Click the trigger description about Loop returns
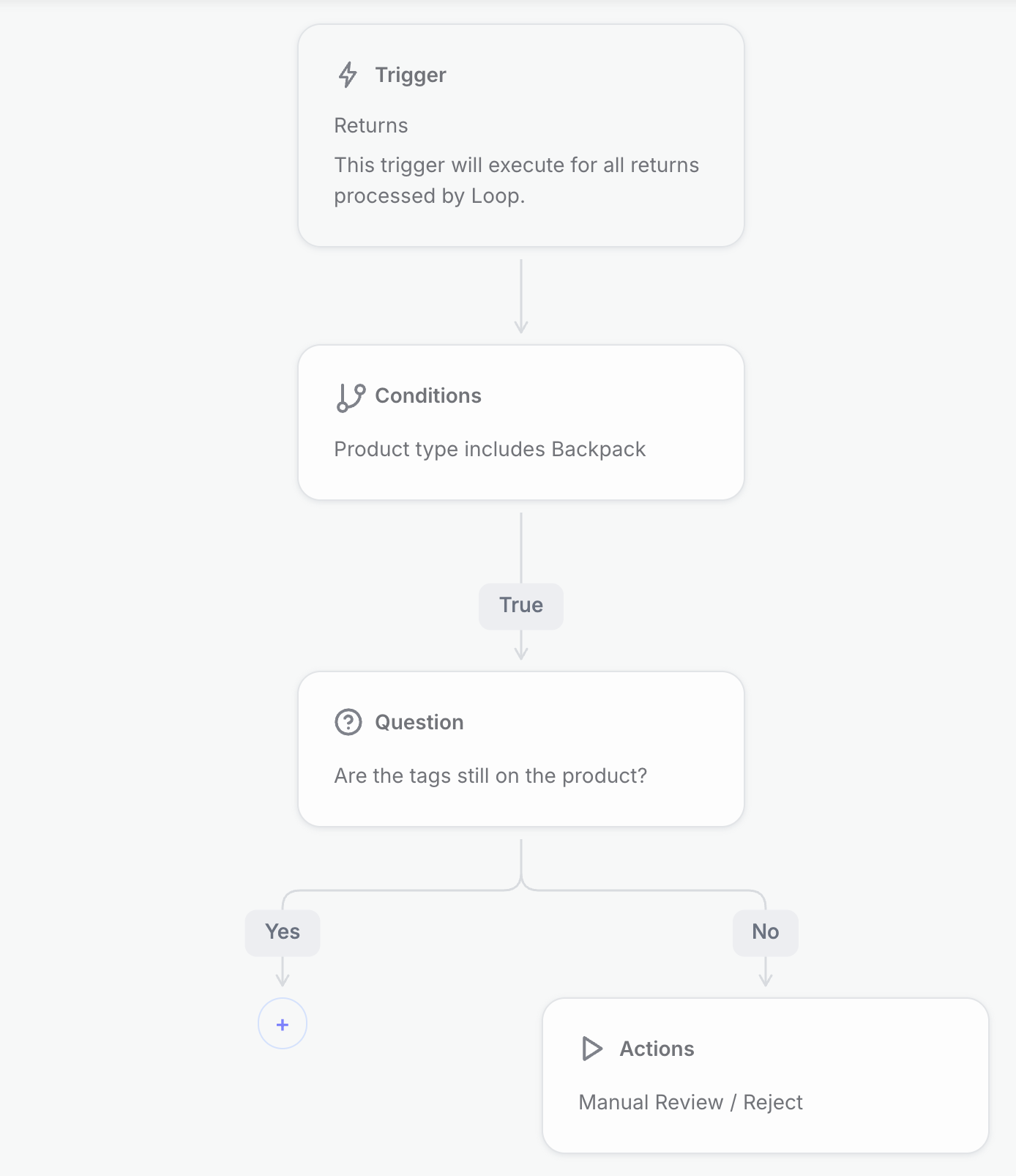 (517, 180)
